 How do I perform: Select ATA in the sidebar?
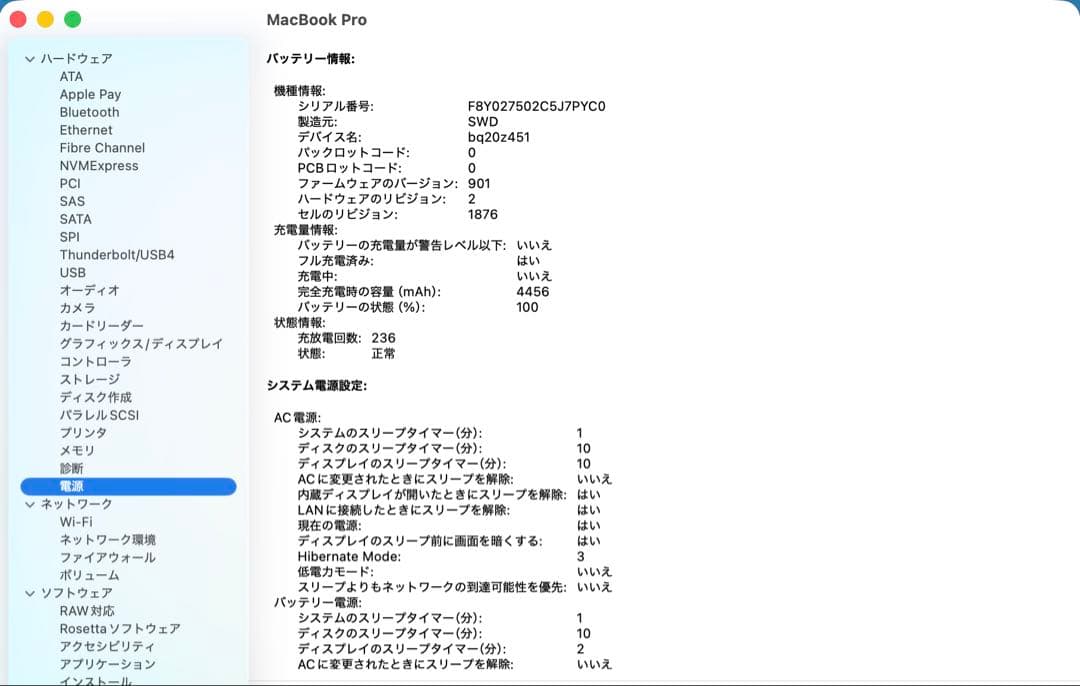[x=71, y=76]
